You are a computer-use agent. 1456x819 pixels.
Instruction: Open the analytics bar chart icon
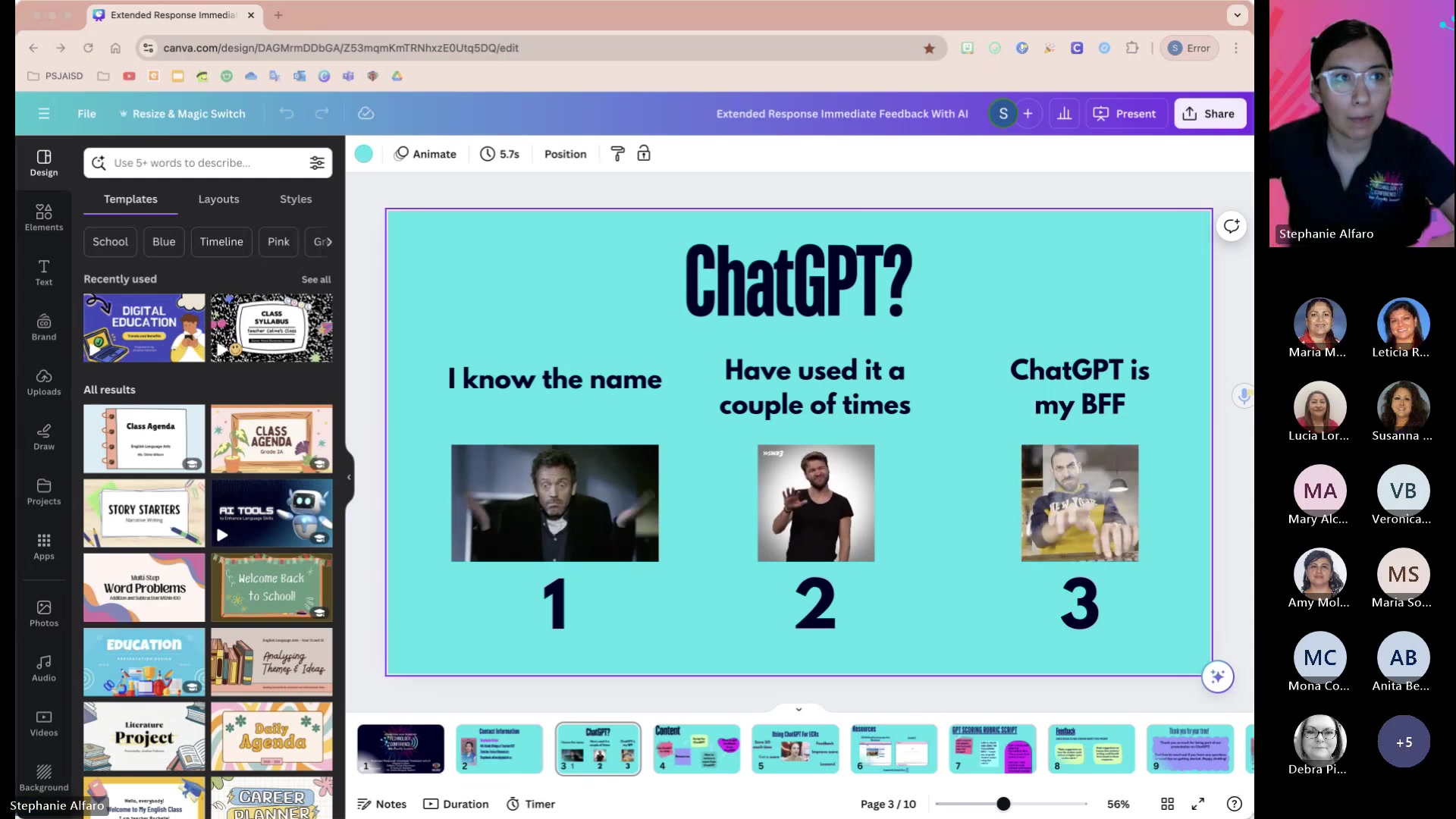click(x=1065, y=113)
